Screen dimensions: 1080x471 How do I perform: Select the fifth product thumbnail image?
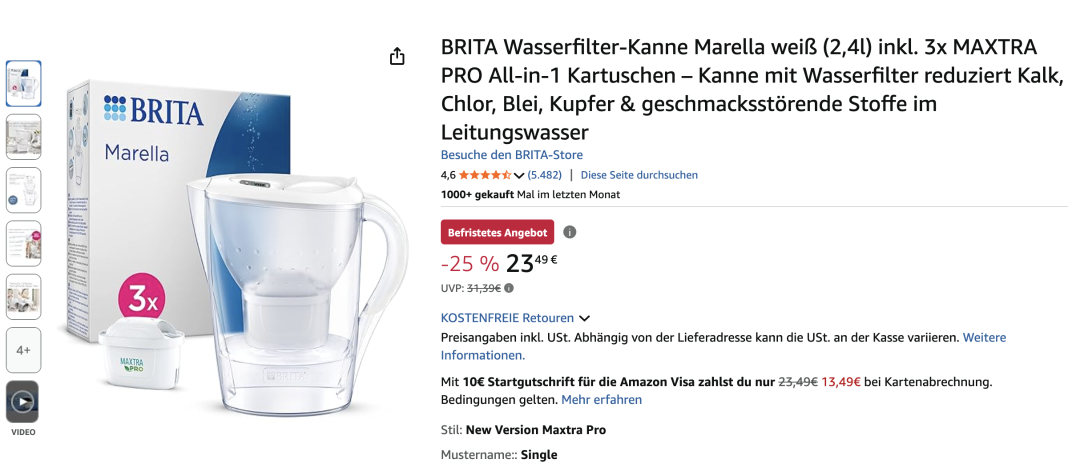[x=23, y=296]
